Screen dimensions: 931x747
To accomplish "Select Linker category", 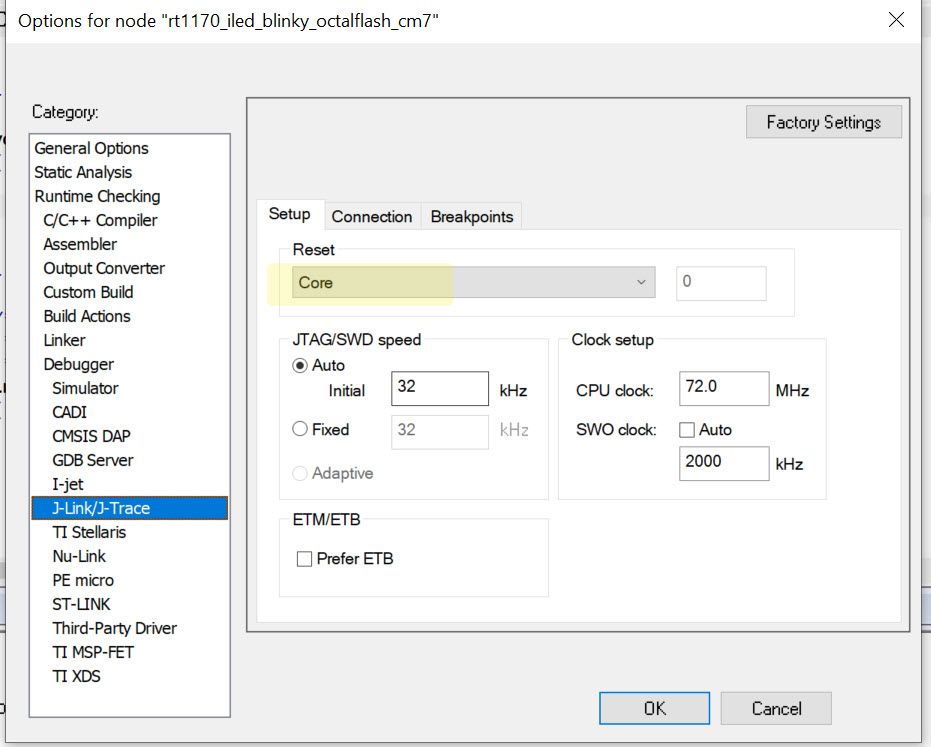I will 65,340.
